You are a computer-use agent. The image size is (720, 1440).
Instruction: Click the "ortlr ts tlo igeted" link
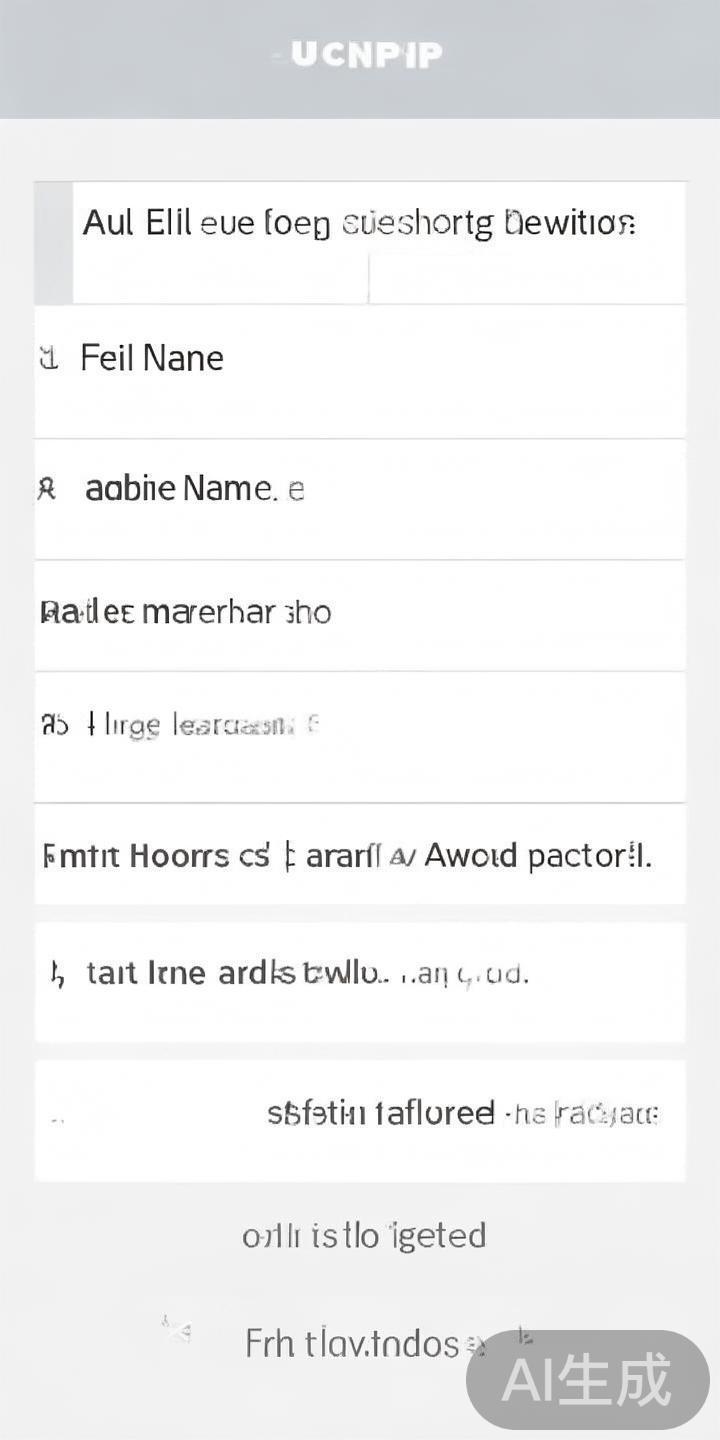[x=364, y=1236]
